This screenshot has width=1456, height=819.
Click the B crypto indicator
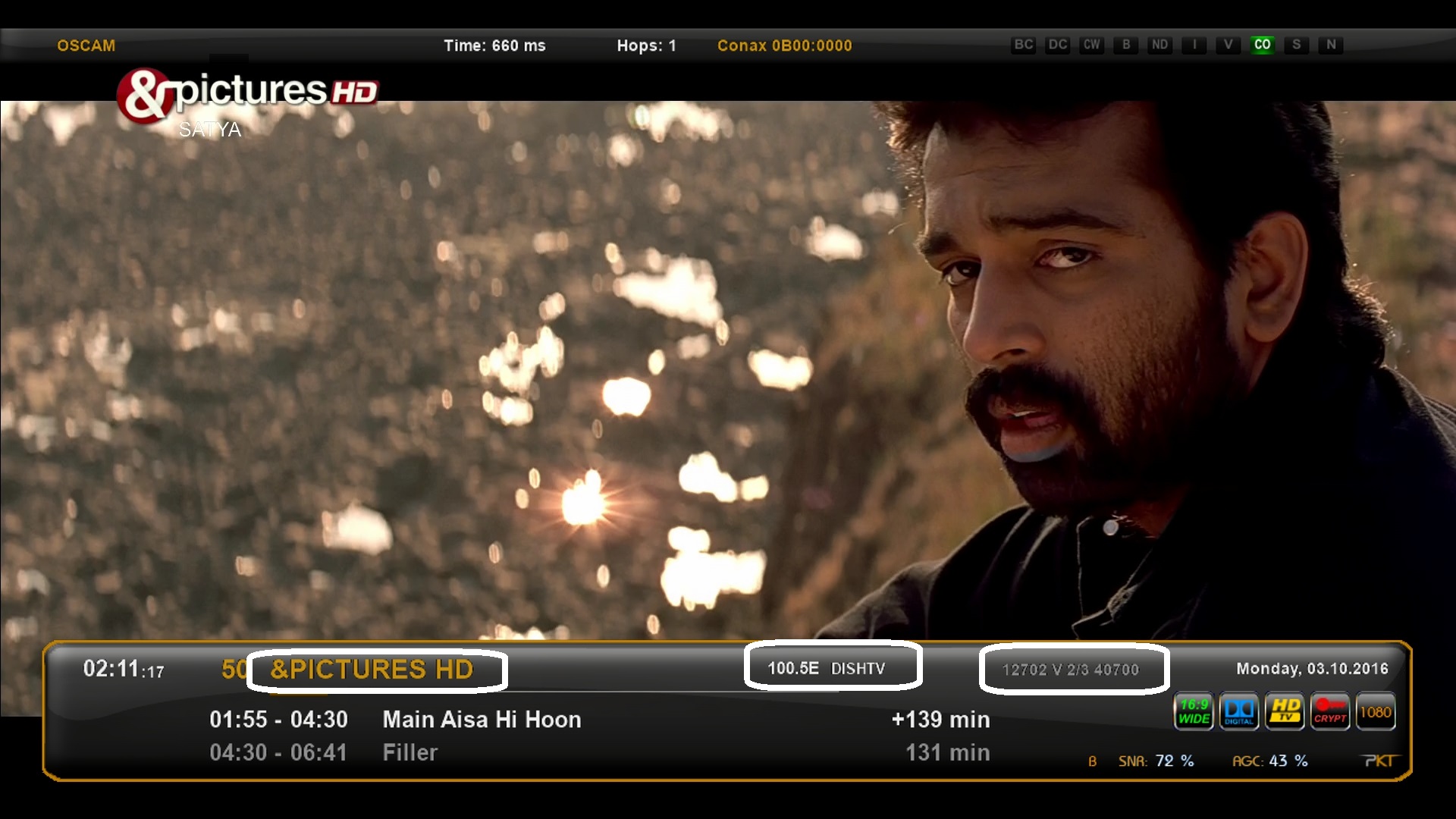pyautogui.click(x=1126, y=45)
